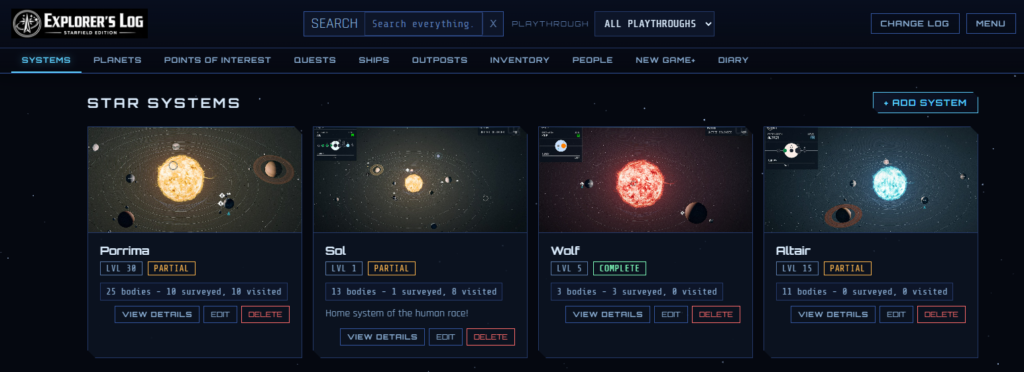1024x372 pixels.
Task: Clear search with the X button
Action: click(493, 24)
